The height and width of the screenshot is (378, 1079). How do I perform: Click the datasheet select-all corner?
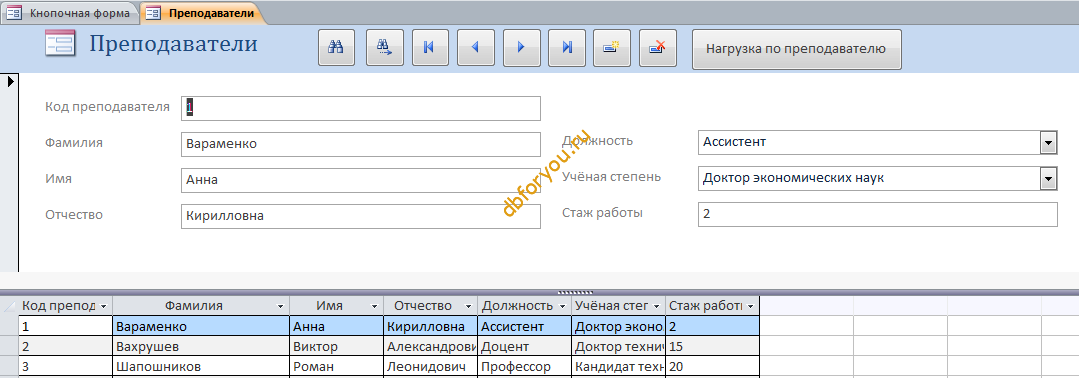pyautogui.click(x=10, y=306)
